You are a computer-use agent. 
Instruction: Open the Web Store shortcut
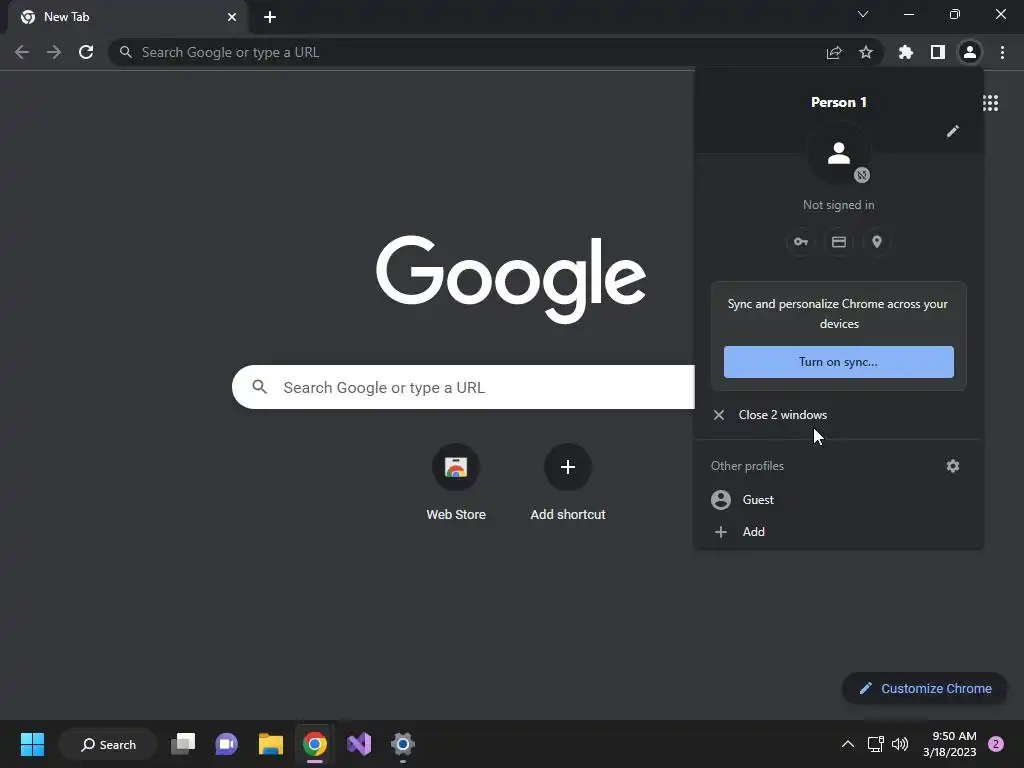[456, 482]
